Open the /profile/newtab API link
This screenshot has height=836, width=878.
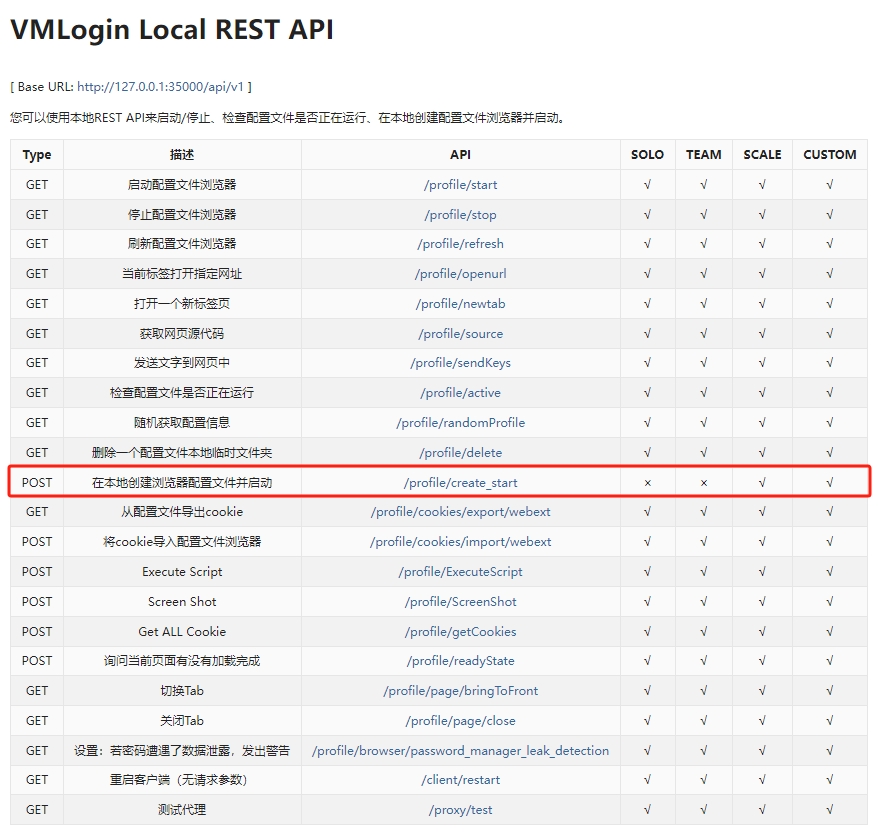[460, 303]
